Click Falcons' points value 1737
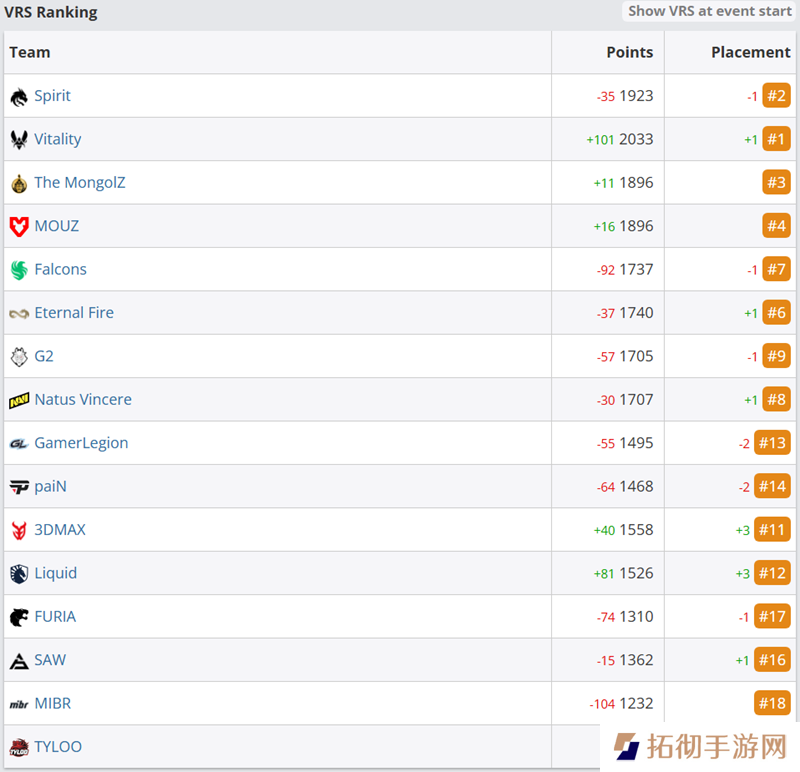 [x=636, y=269]
